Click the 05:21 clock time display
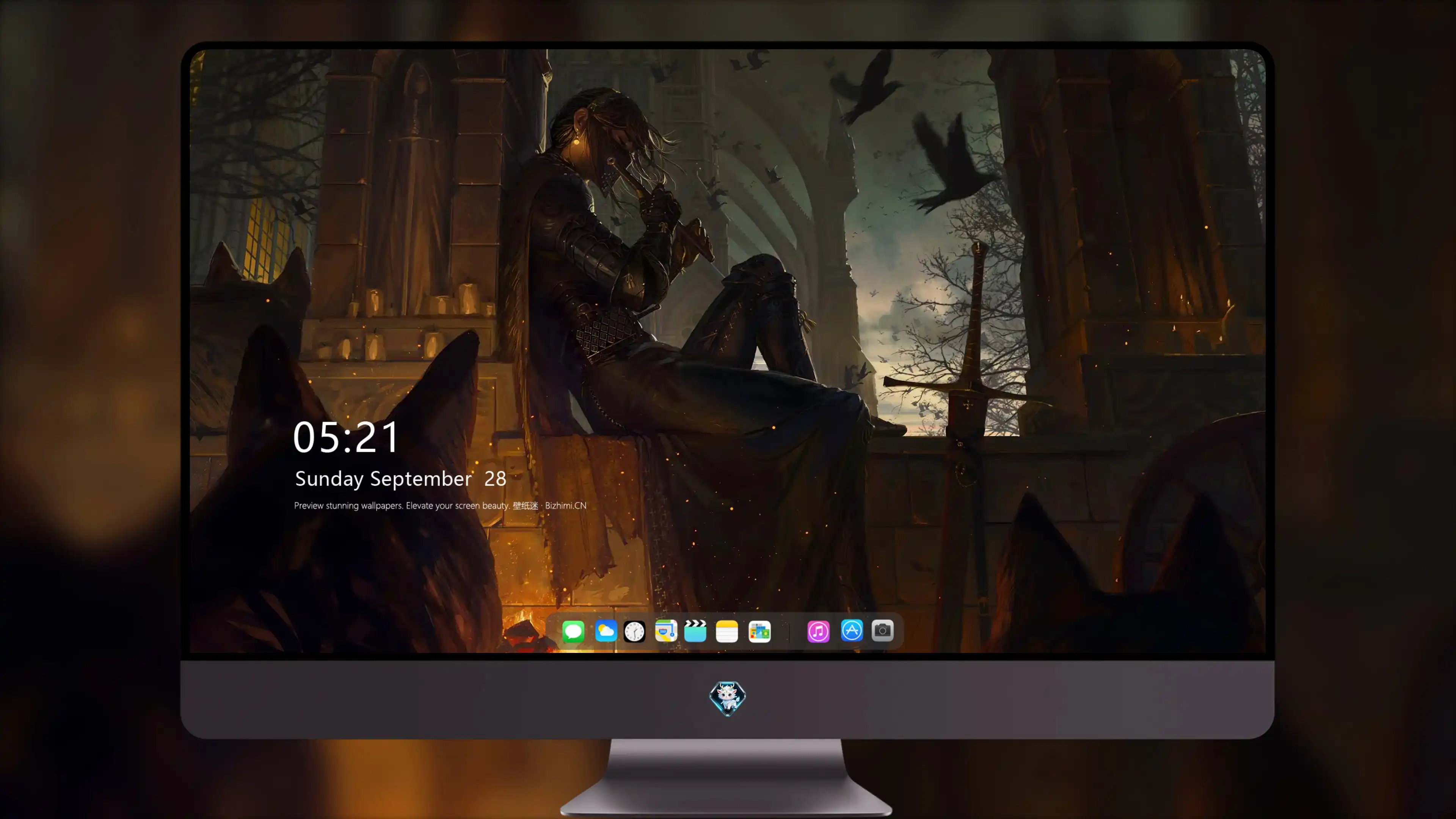This screenshot has height=819, width=1456. click(x=346, y=437)
